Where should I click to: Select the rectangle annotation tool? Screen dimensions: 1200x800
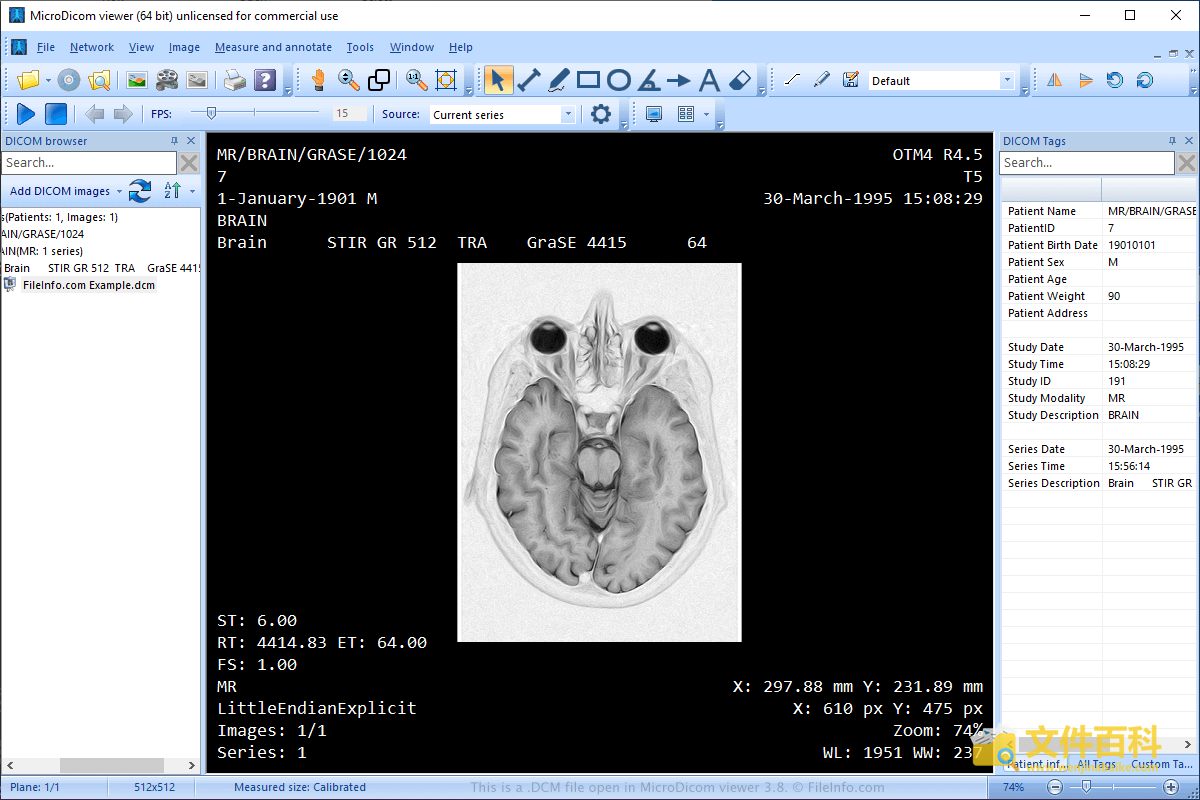point(589,80)
